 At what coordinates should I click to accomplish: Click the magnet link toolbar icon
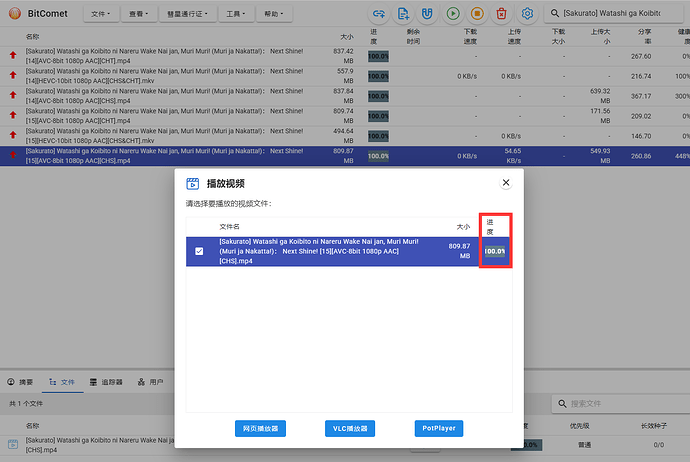(x=427, y=14)
